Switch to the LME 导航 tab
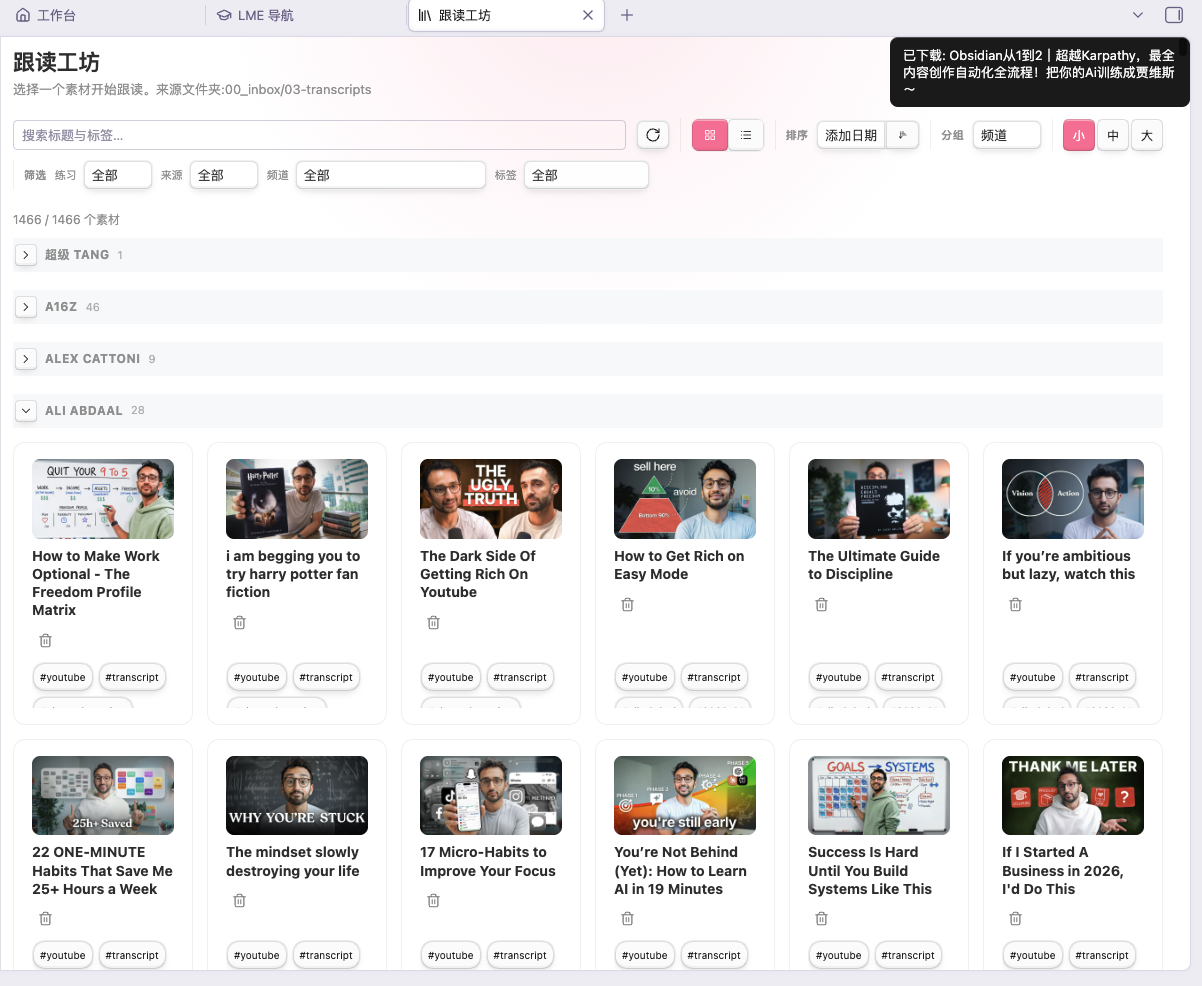1202x986 pixels. tap(305, 15)
